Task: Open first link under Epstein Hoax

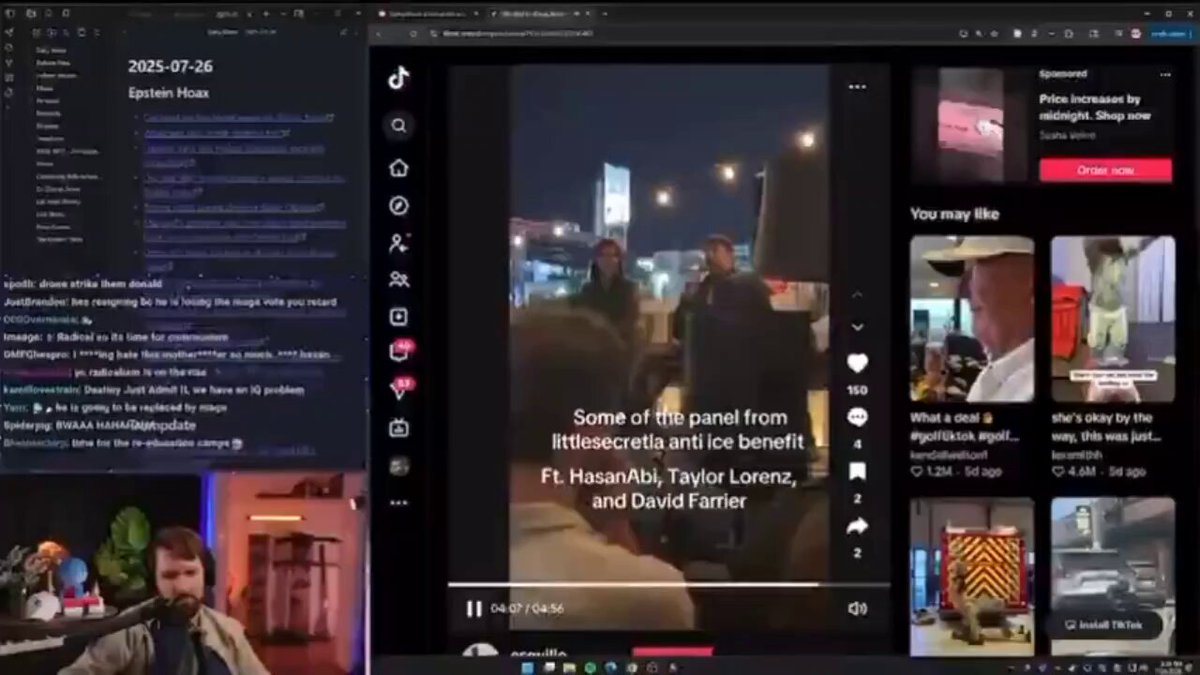Action: (x=239, y=117)
